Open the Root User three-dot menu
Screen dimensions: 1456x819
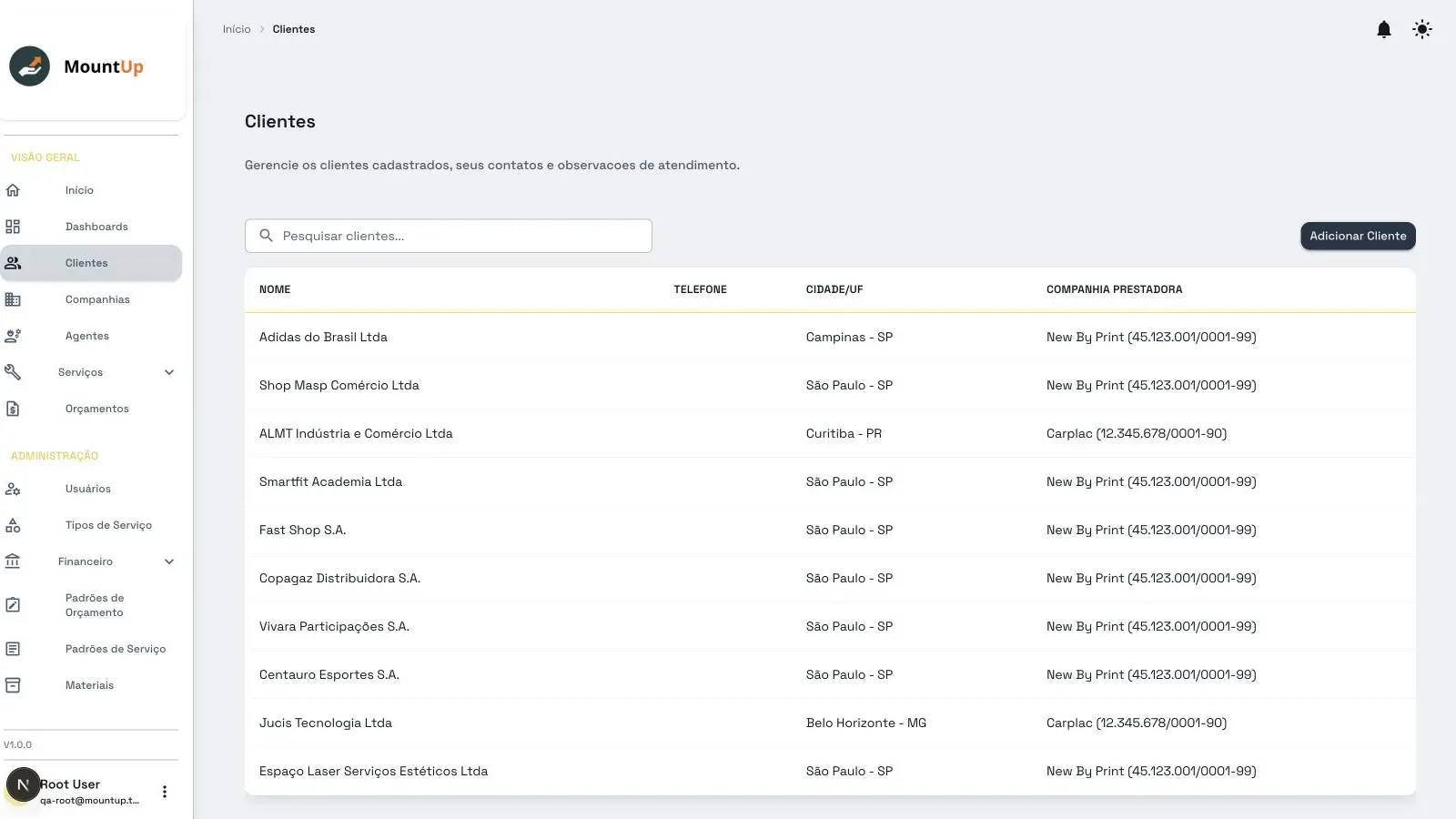[x=165, y=792]
